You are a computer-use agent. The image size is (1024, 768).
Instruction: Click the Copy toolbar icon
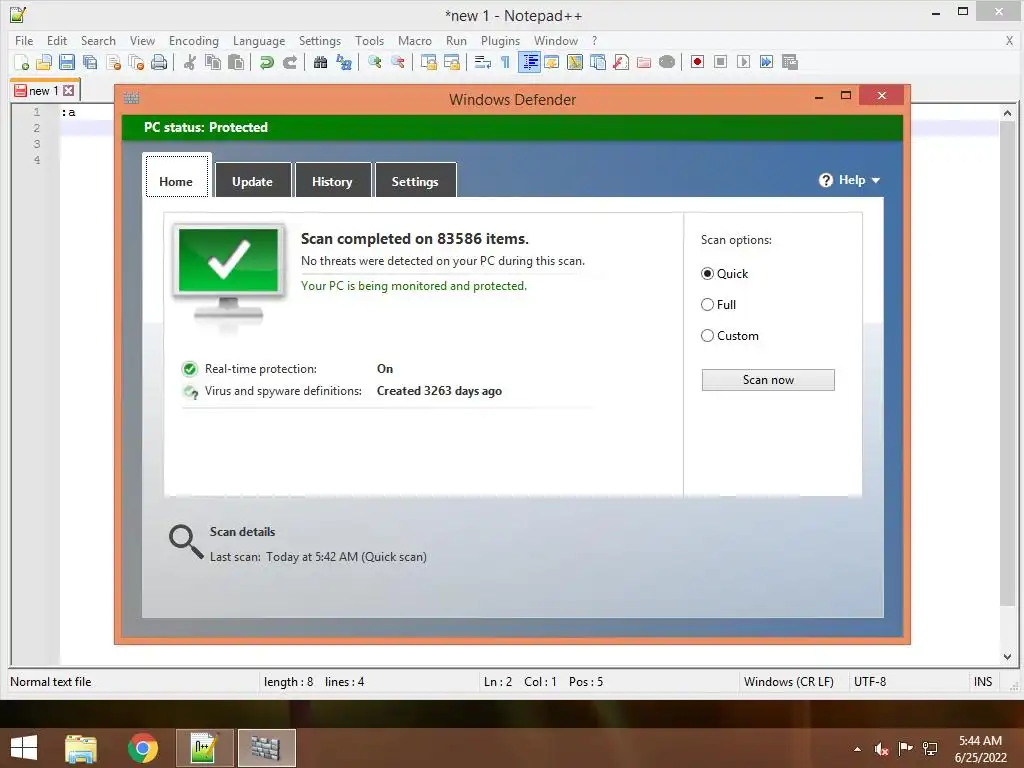213,62
